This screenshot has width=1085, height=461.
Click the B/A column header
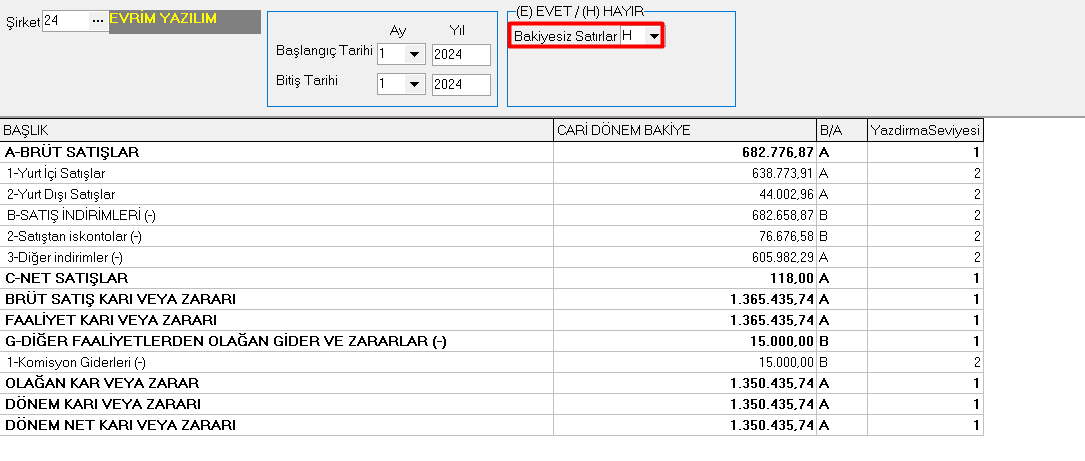(x=841, y=130)
